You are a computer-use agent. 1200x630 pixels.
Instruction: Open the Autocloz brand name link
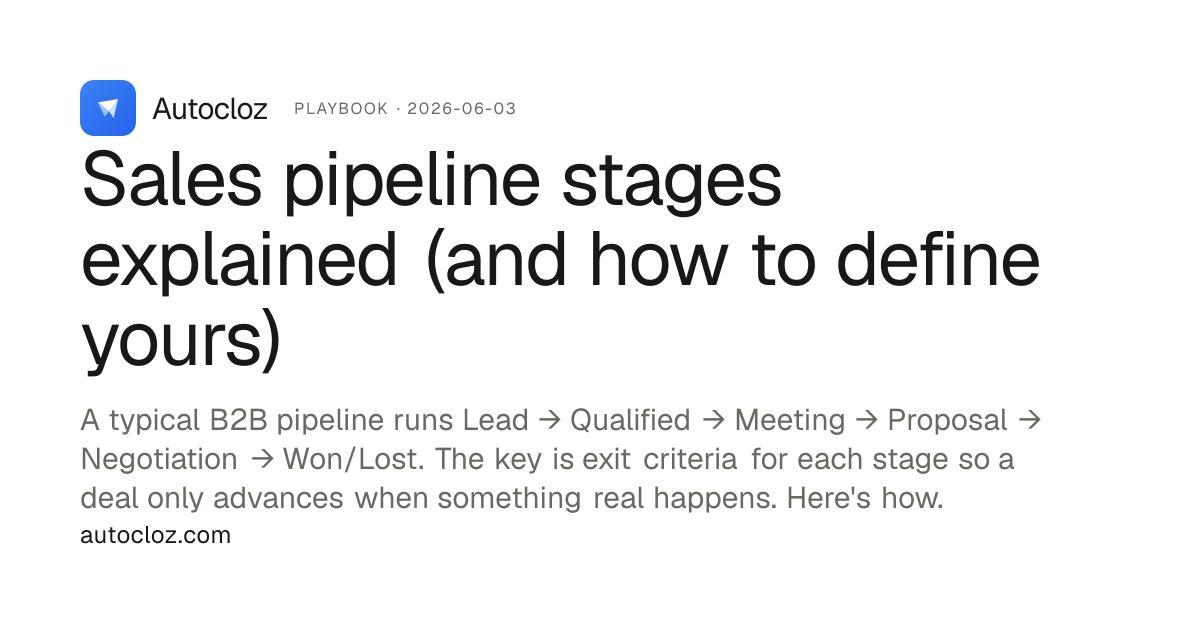(210, 109)
